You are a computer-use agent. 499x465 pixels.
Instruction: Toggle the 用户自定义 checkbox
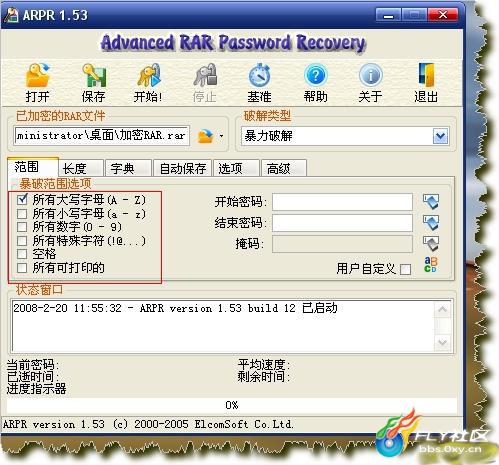pos(405,269)
